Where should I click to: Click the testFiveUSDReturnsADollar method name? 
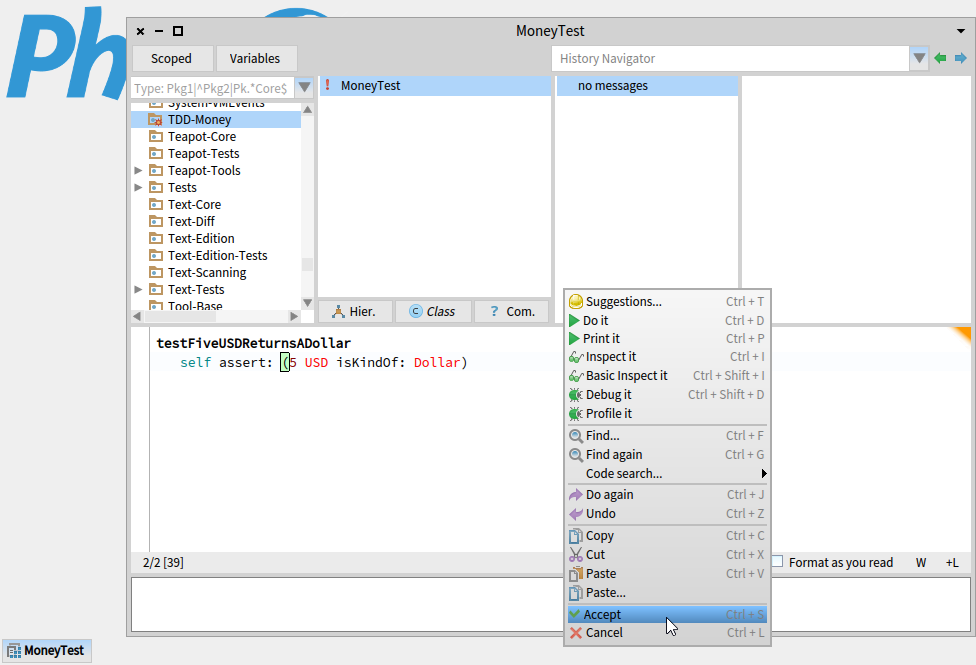click(x=253, y=343)
